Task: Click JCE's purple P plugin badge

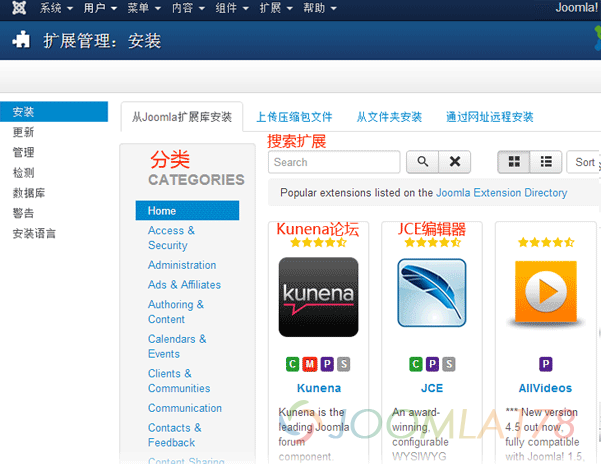Action: (432, 364)
